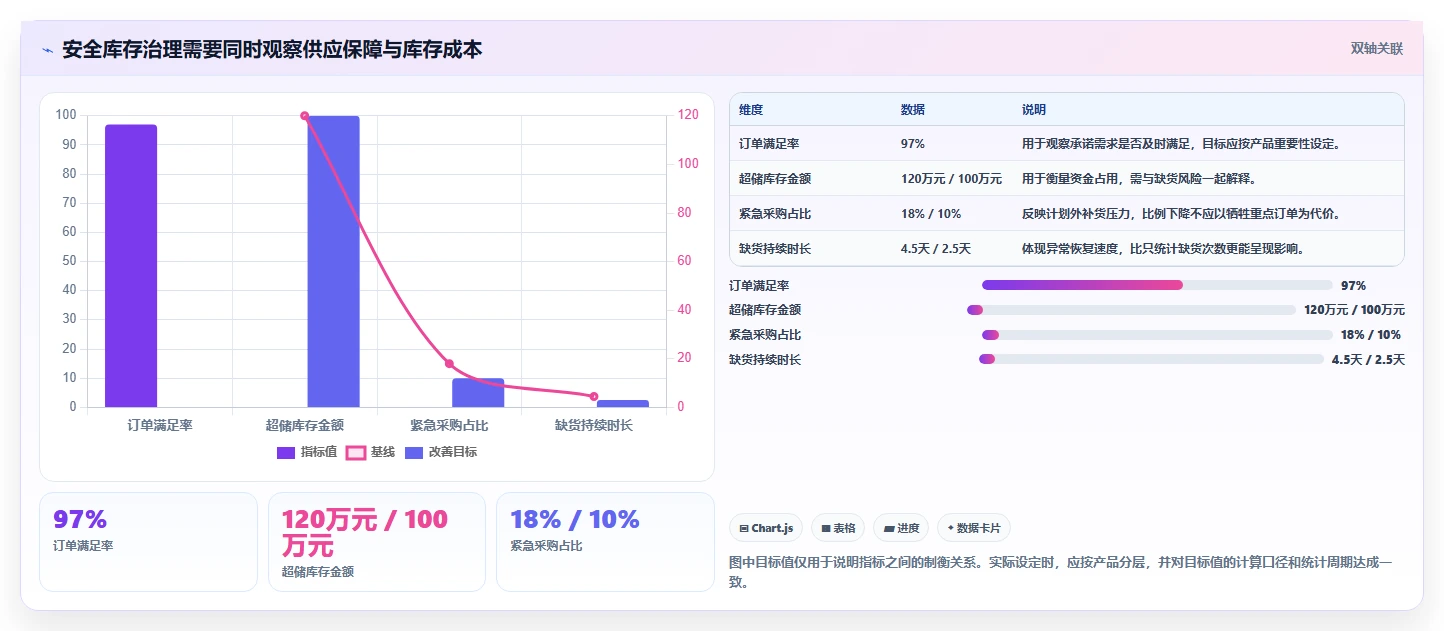The width and height of the screenshot is (1444, 631).
Task: Open the 97% 订单满足率 data card
Action: pos(148,542)
